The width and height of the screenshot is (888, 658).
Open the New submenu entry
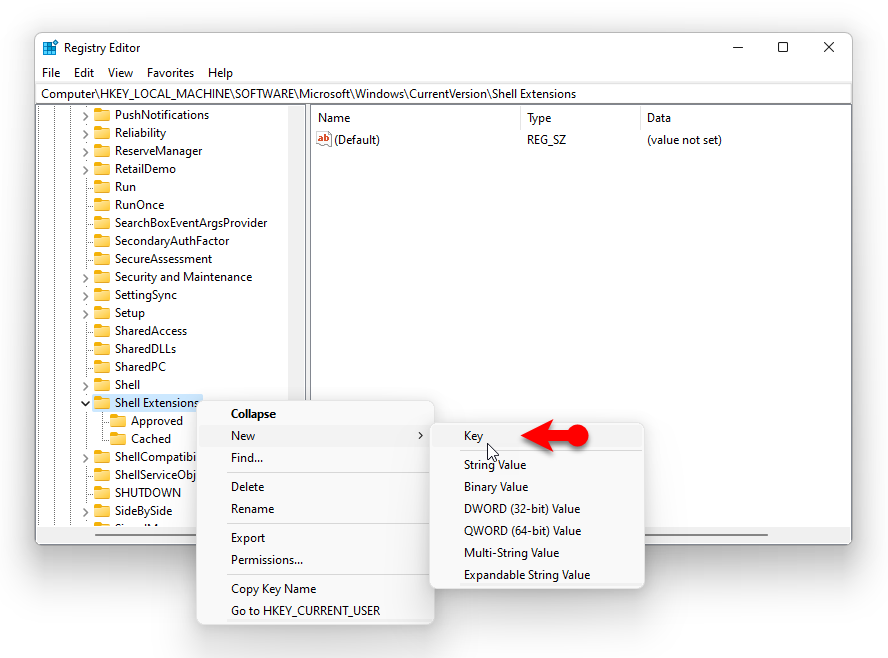315,436
